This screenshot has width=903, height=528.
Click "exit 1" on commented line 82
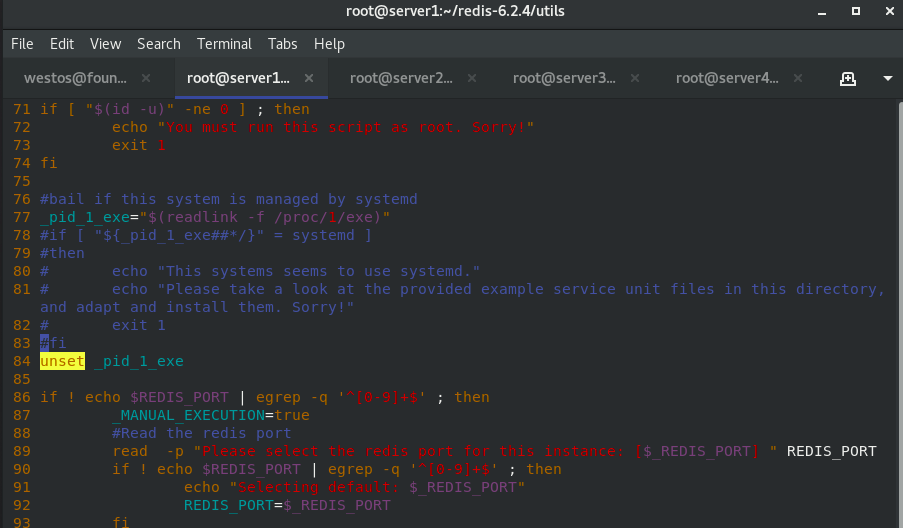[x=139, y=325]
